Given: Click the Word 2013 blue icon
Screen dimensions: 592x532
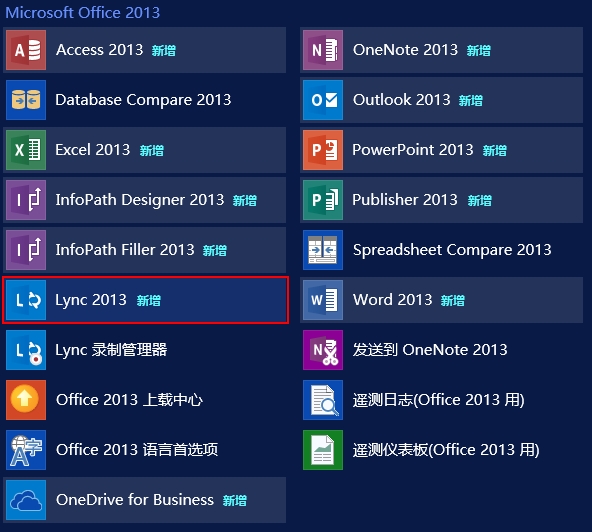Looking at the screenshot, I should (x=323, y=300).
